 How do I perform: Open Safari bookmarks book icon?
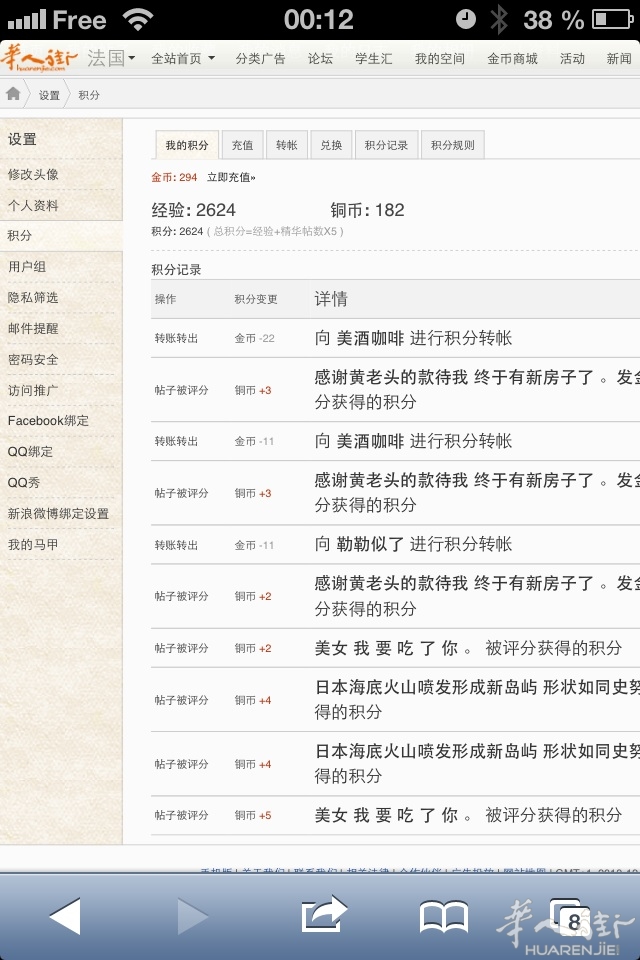[x=444, y=915]
